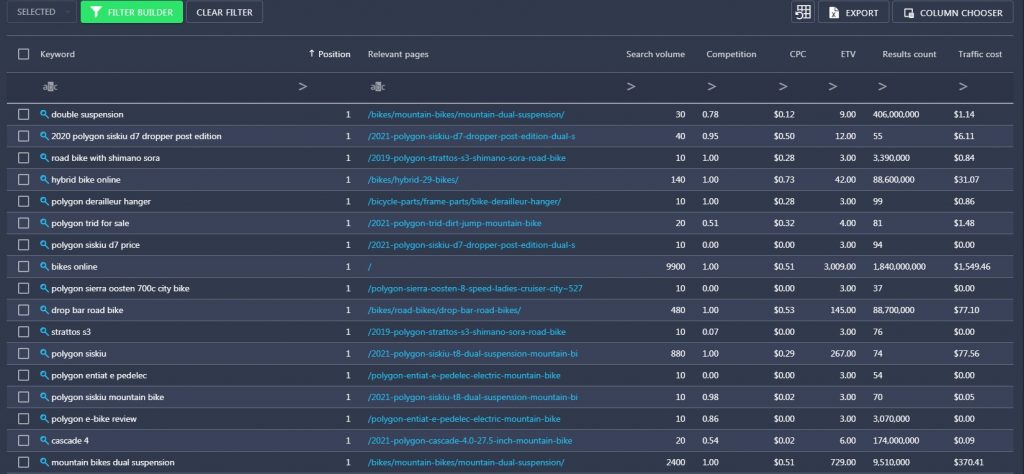1024x474 pixels.
Task: Open /bikes/hybrid-29-bikes/ page link
Action: click(x=413, y=180)
